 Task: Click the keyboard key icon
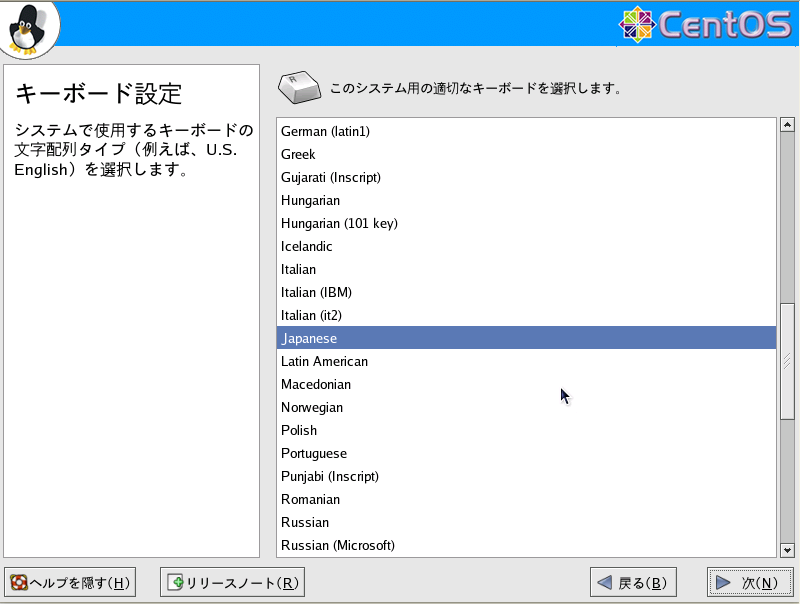click(300, 87)
